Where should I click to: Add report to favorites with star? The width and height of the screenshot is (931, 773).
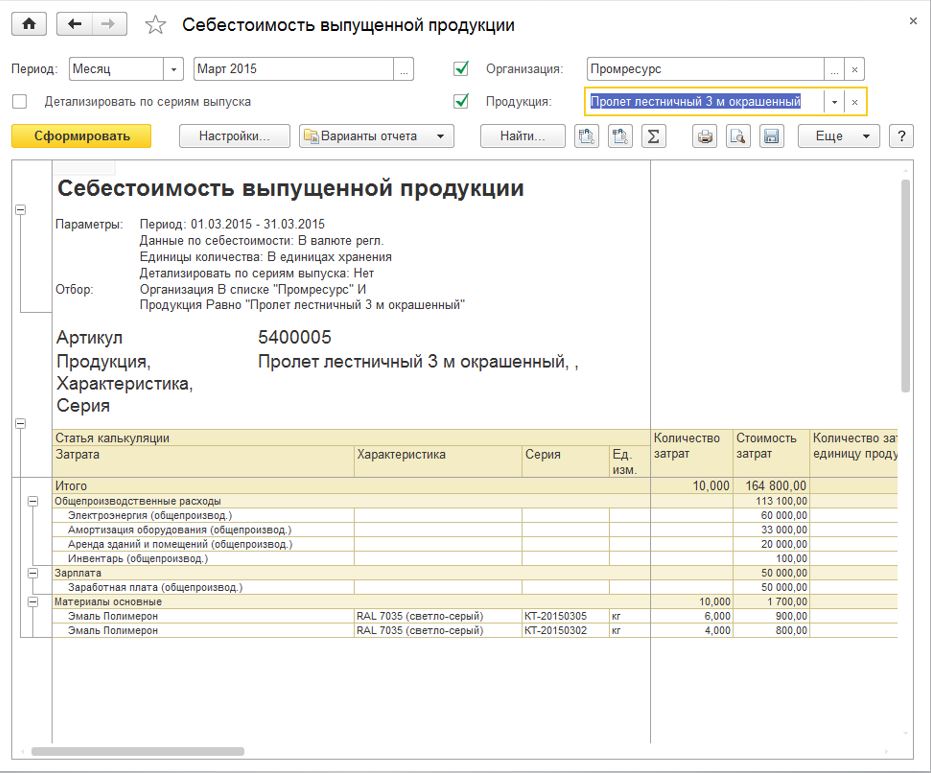(156, 25)
